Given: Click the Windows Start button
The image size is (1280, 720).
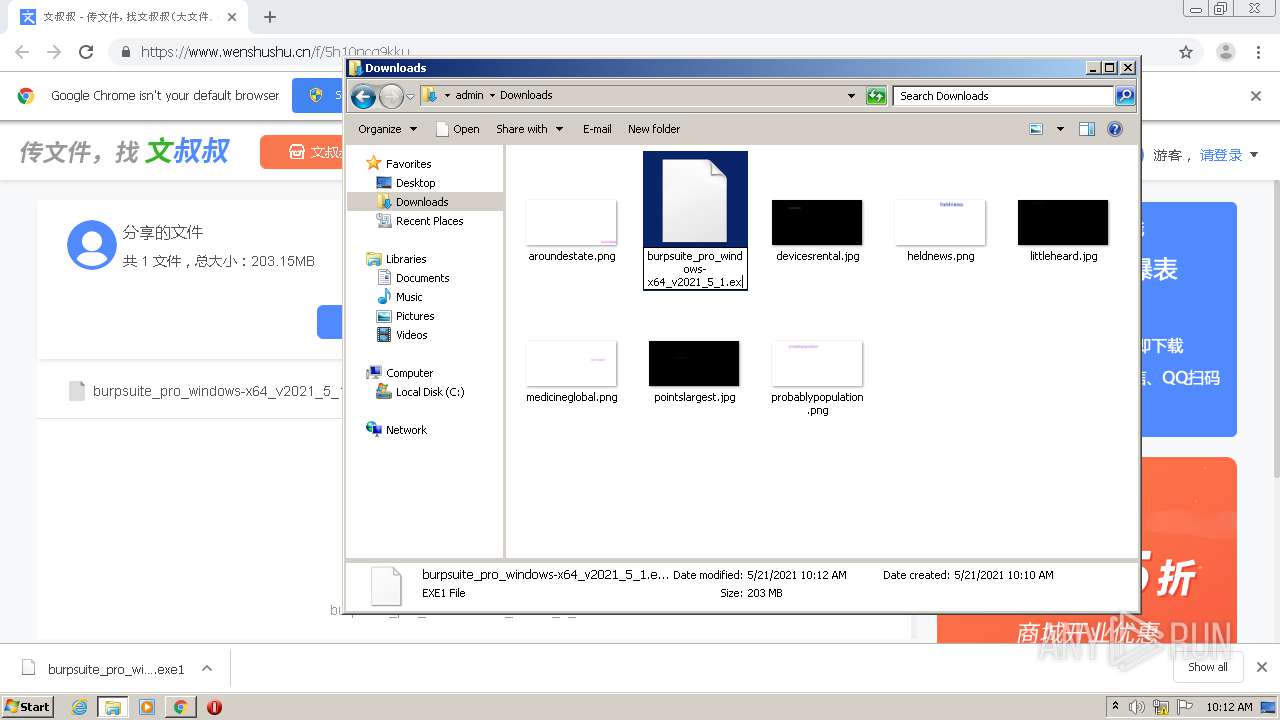Looking at the screenshot, I should coord(27,707).
